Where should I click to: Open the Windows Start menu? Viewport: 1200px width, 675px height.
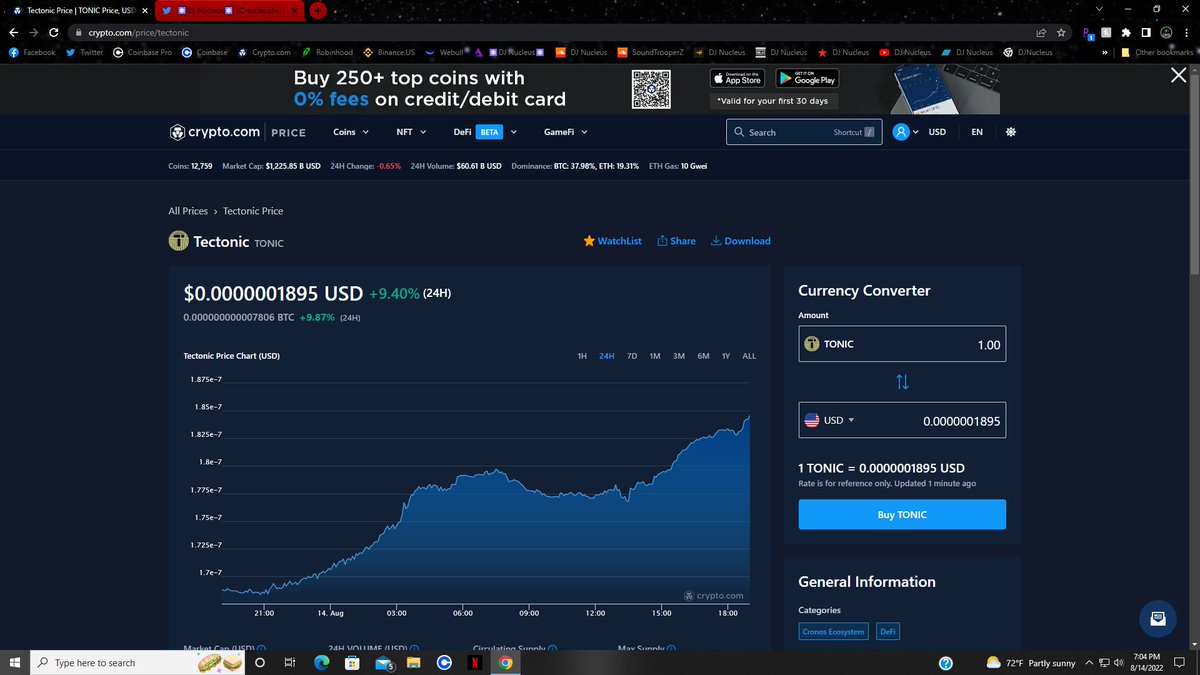tap(14, 662)
